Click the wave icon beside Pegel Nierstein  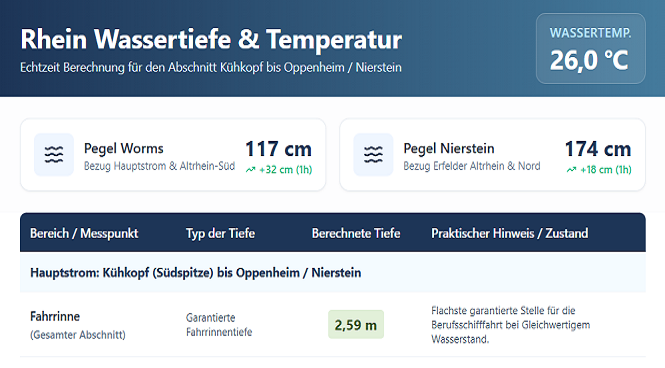pos(373,155)
